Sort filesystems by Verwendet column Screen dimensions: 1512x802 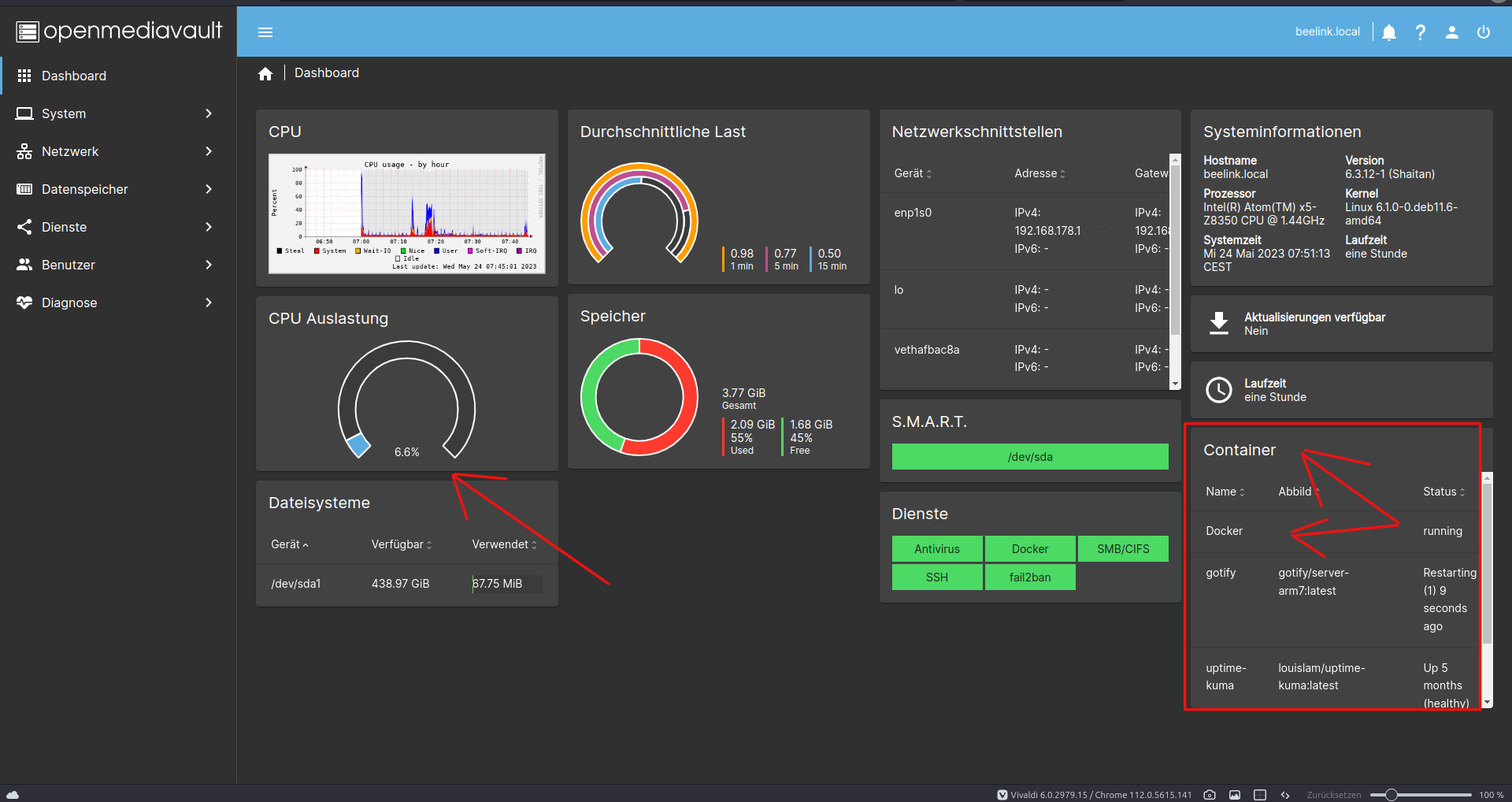tap(504, 544)
